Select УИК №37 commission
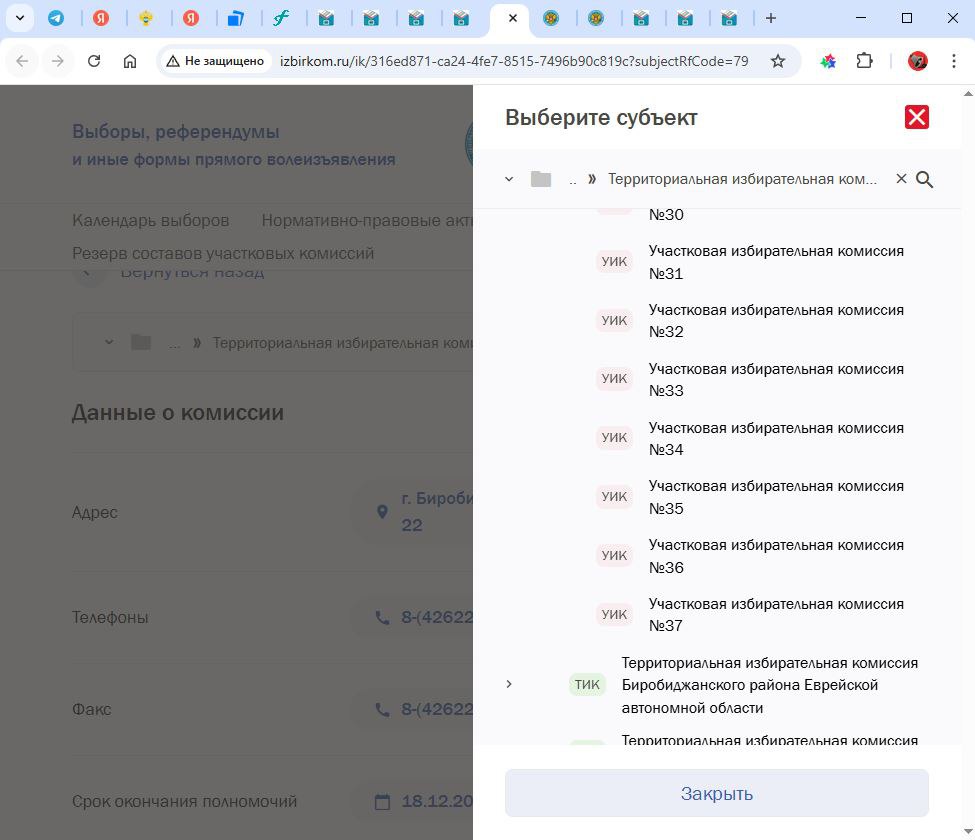 click(776, 615)
